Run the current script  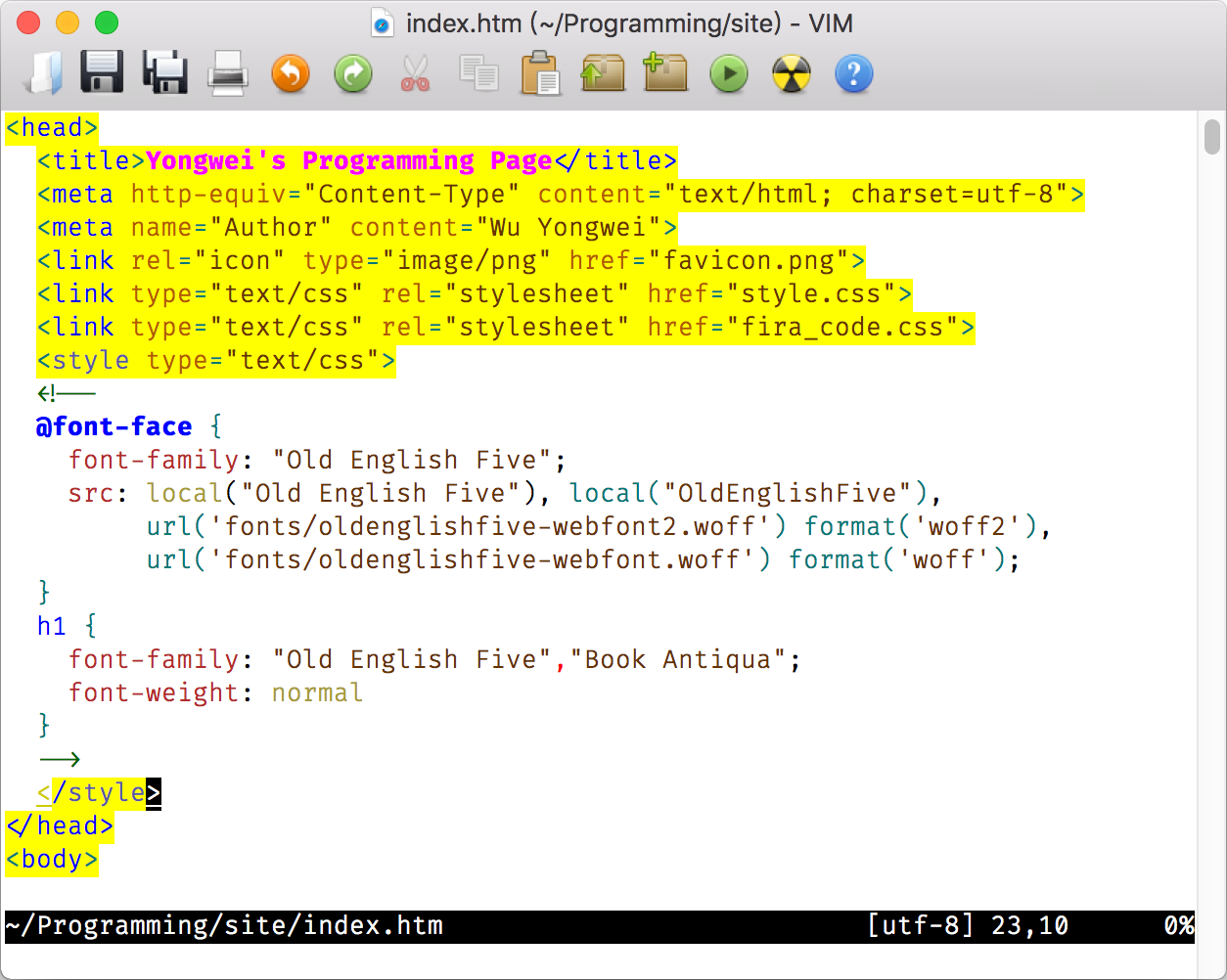[728, 73]
